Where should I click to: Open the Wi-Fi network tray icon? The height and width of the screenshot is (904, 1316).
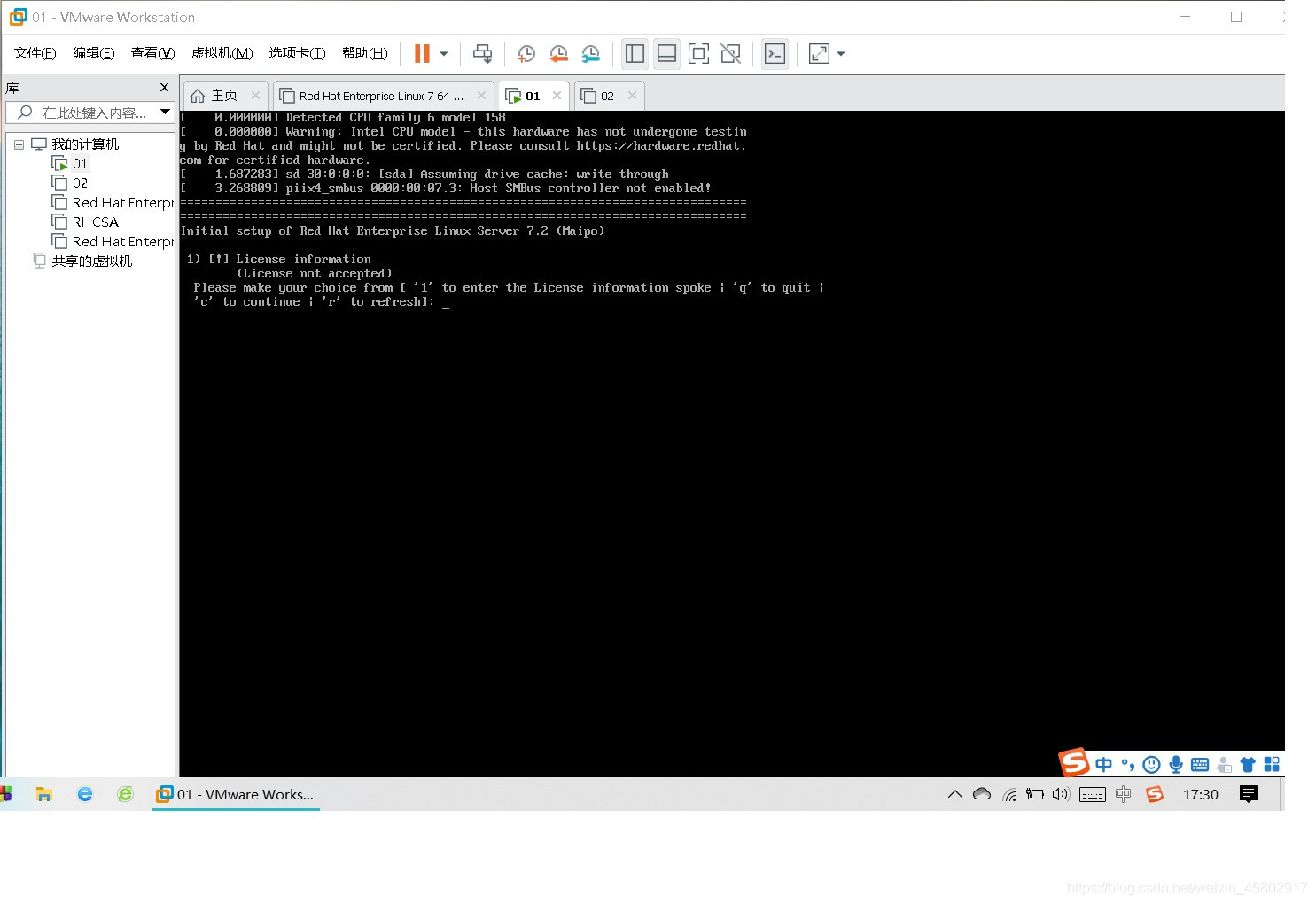point(1009,794)
